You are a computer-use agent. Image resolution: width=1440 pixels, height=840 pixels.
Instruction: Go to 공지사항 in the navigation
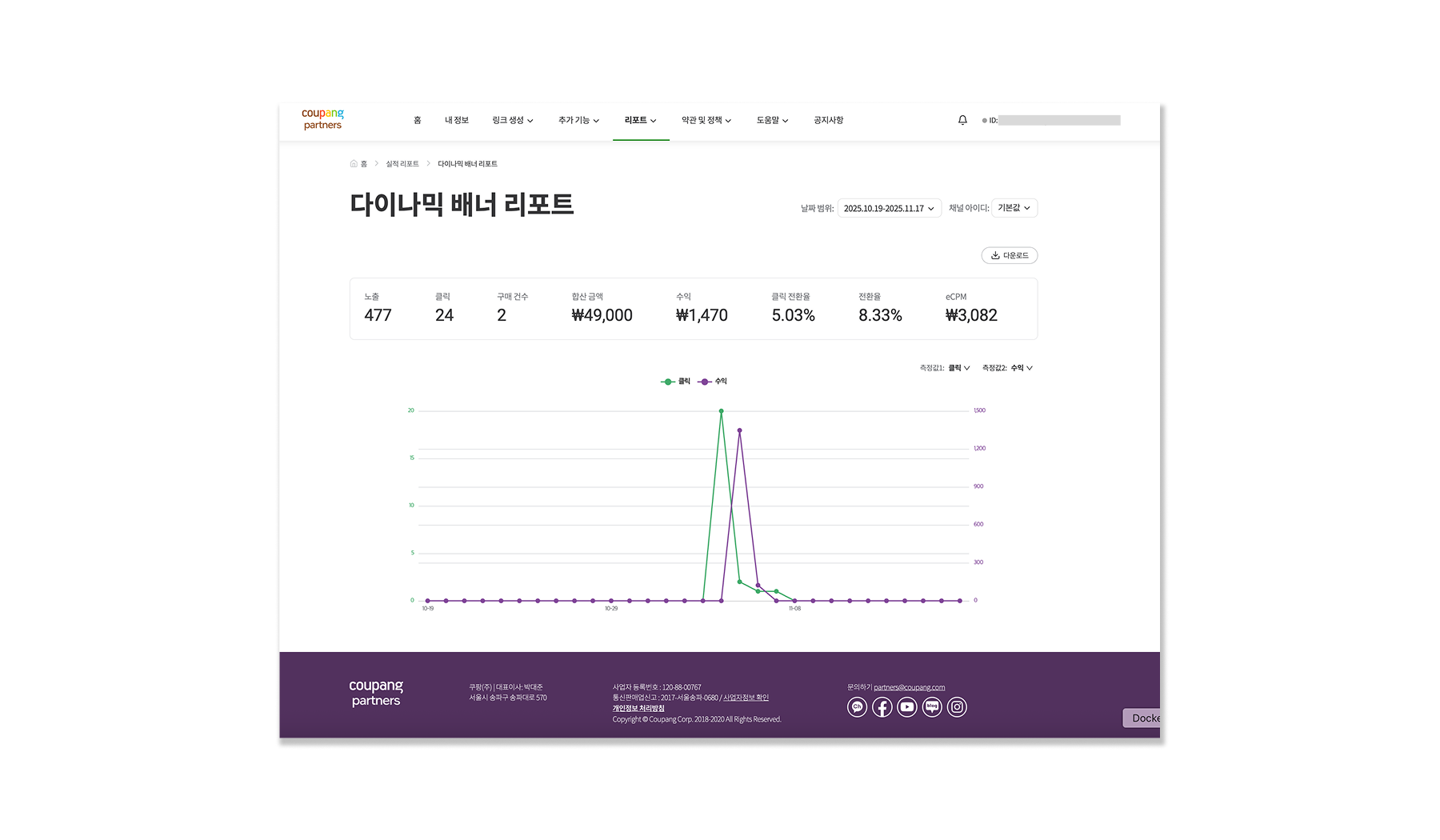(828, 120)
